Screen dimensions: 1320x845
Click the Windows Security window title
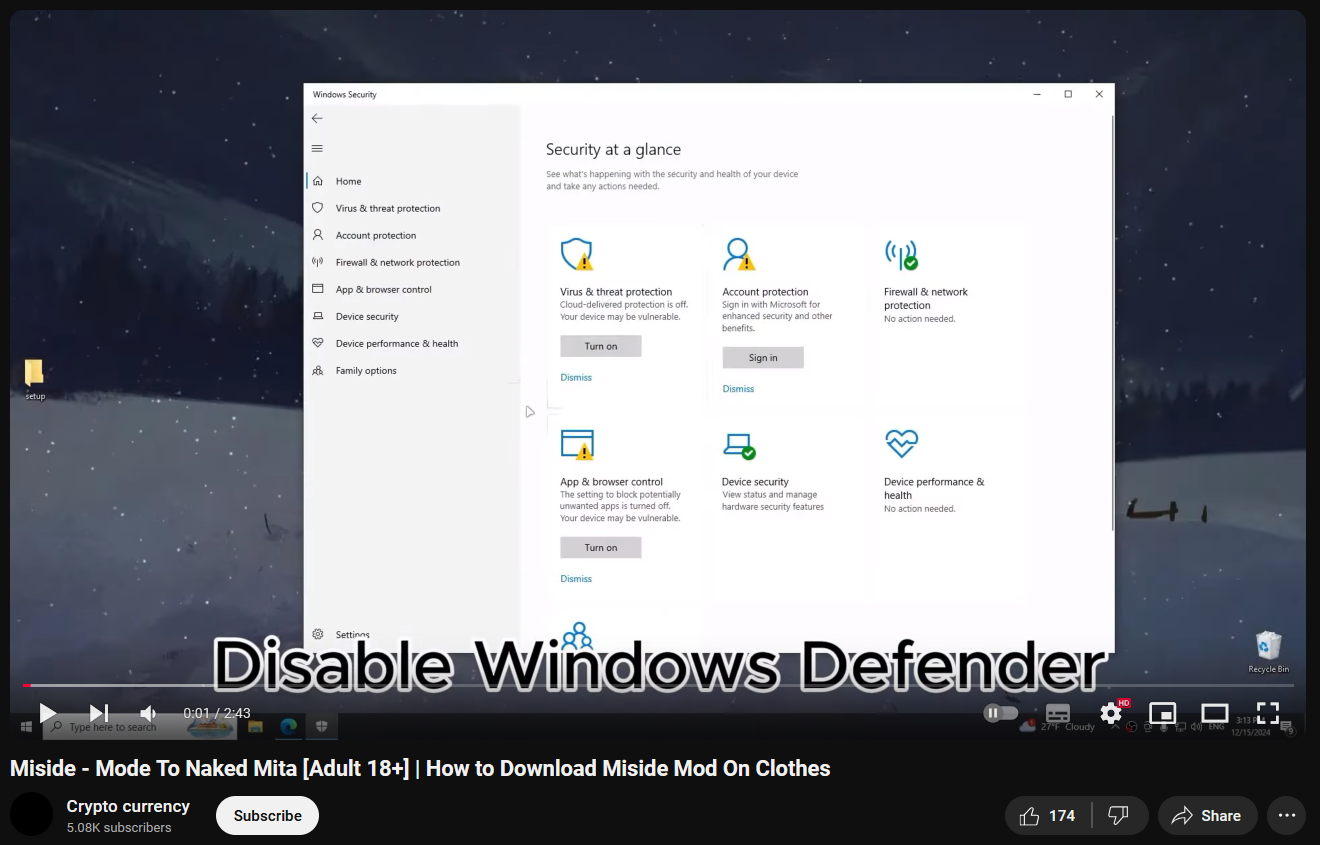[x=345, y=95]
